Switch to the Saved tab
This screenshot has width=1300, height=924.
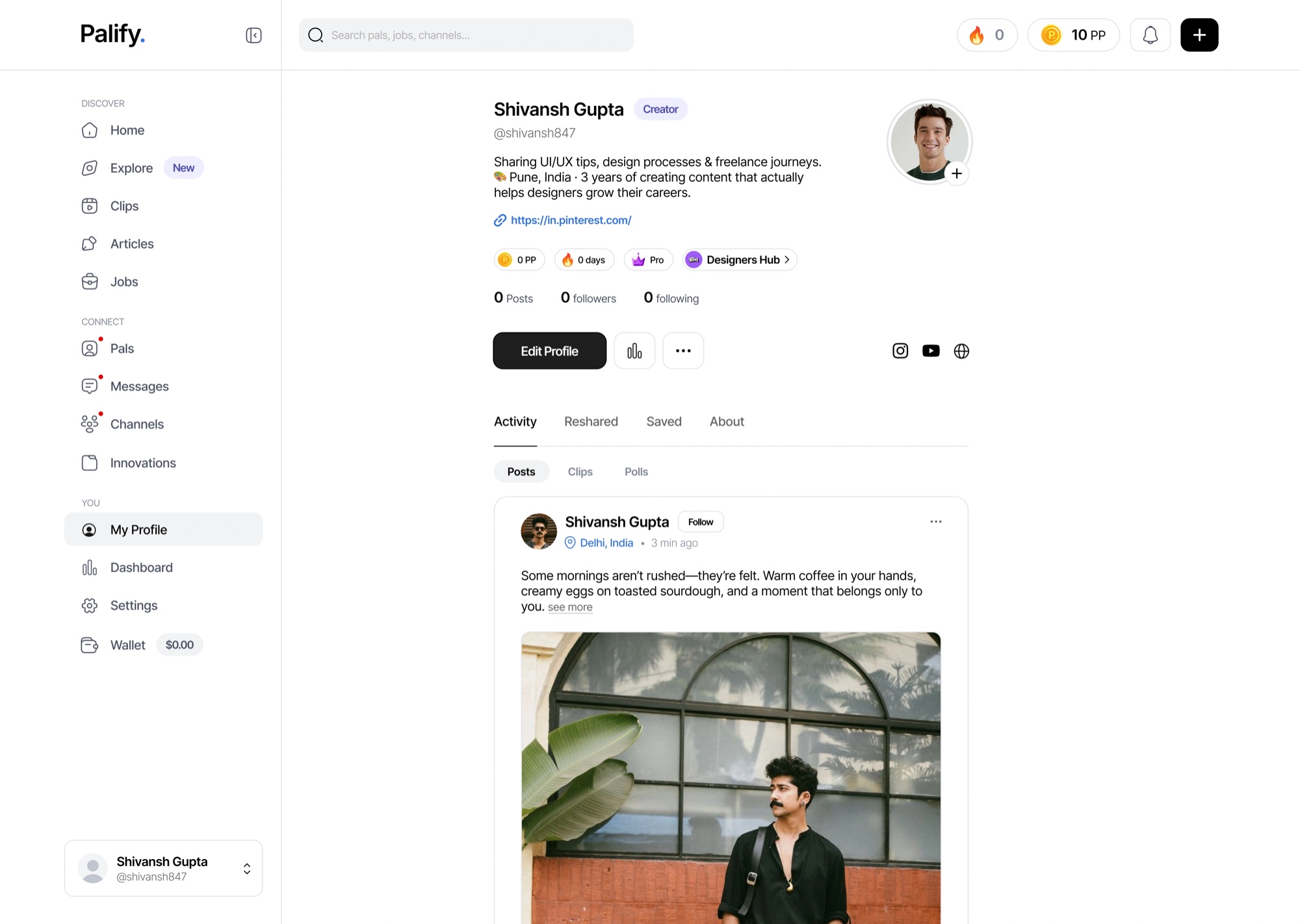(664, 422)
